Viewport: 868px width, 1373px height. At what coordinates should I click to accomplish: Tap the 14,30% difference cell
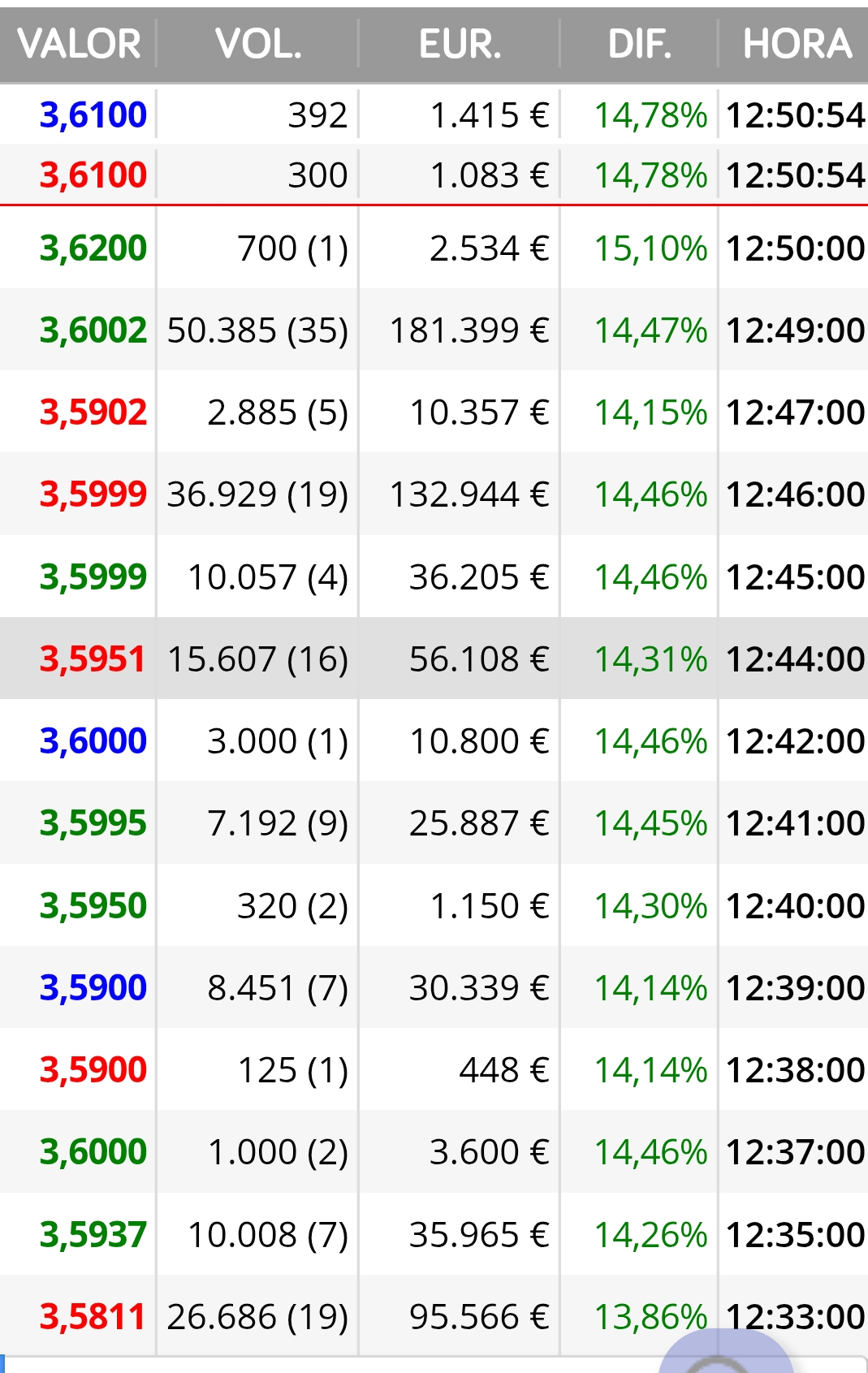[x=651, y=905]
